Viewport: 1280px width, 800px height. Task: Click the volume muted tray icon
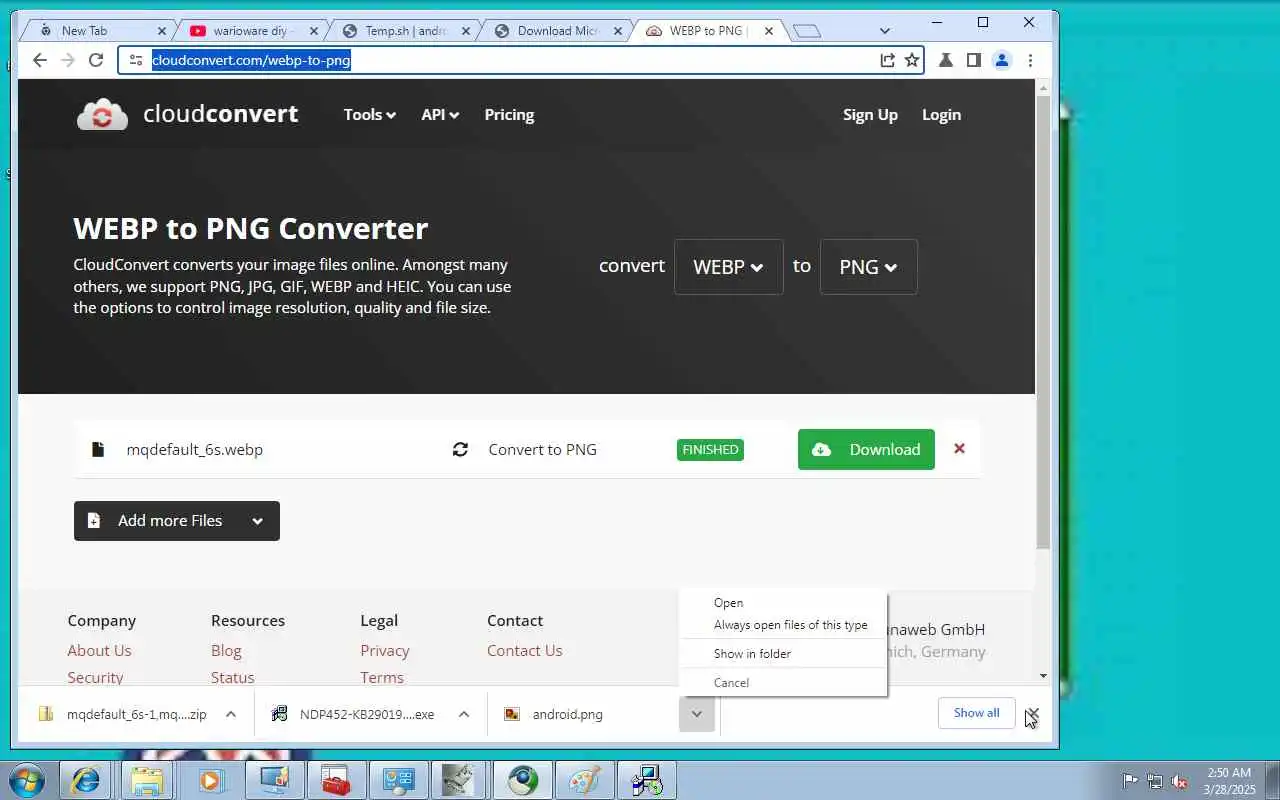coord(1180,781)
